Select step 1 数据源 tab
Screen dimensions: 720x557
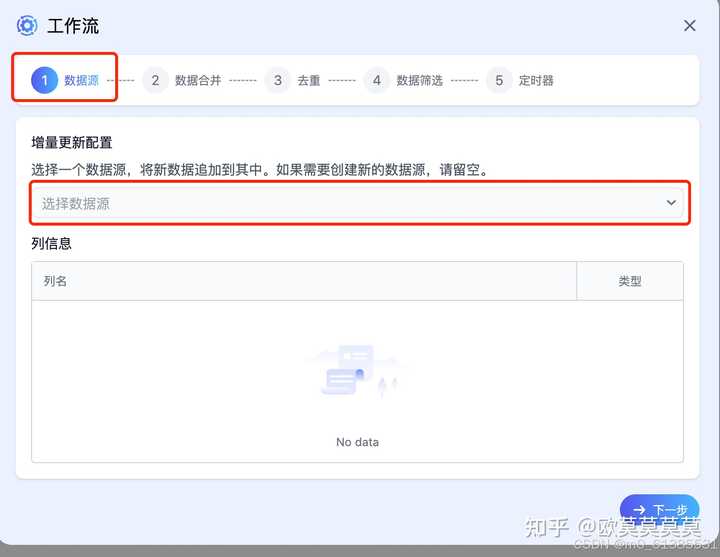pos(65,80)
